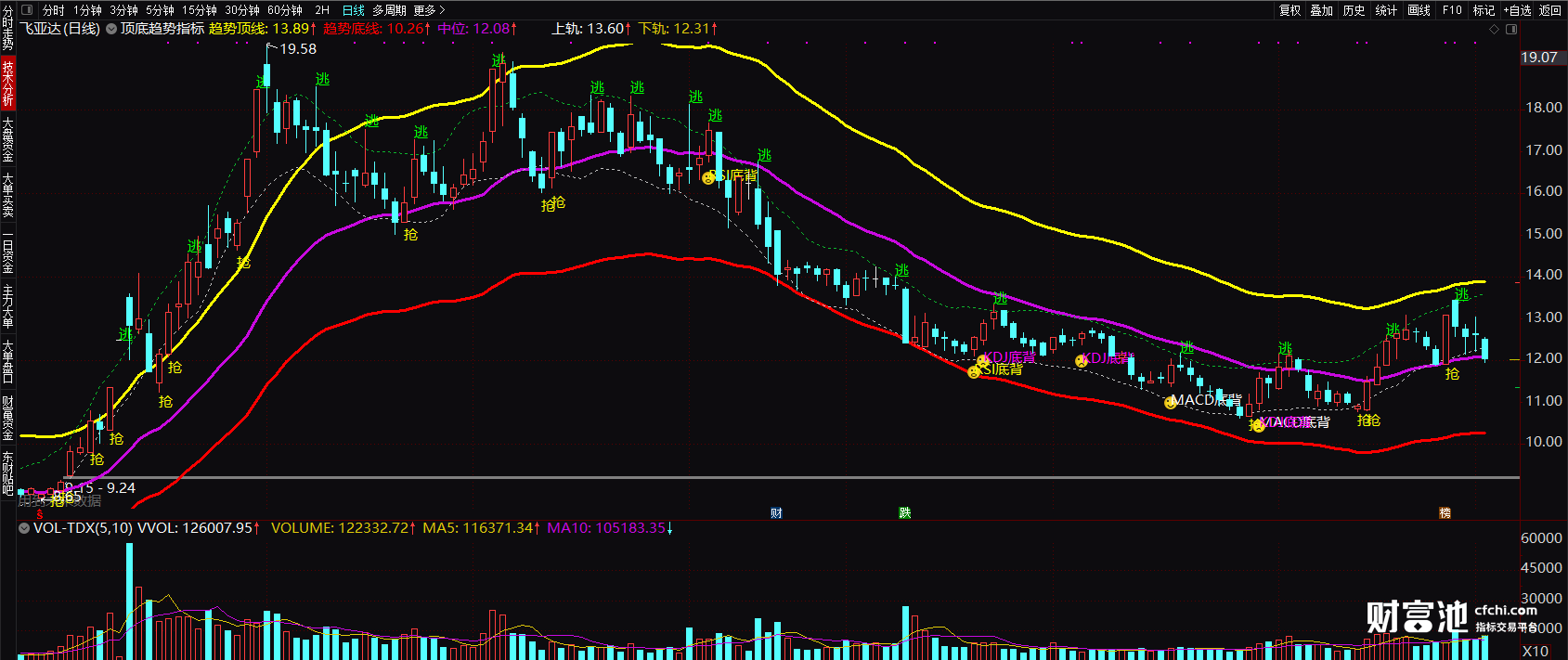Click the 榜 event marker on the timeline
Viewport: 1568px width, 660px height.
click(x=1445, y=512)
